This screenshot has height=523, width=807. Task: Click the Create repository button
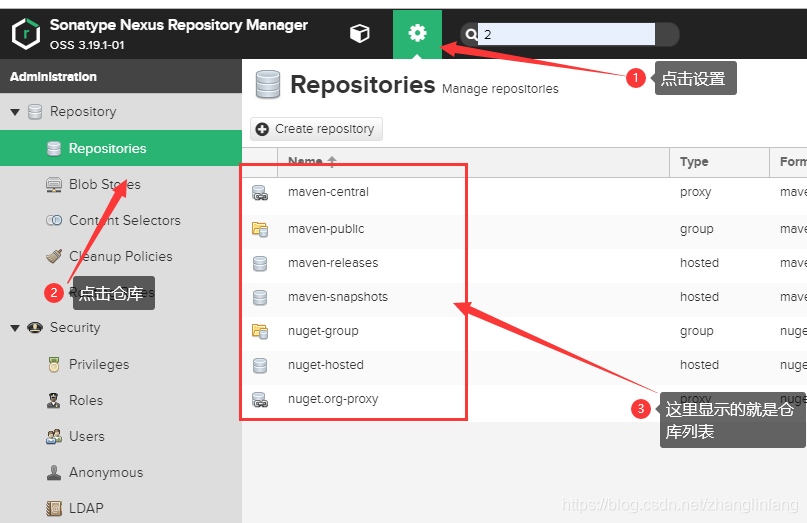pyautogui.click(x=316, y=129)
